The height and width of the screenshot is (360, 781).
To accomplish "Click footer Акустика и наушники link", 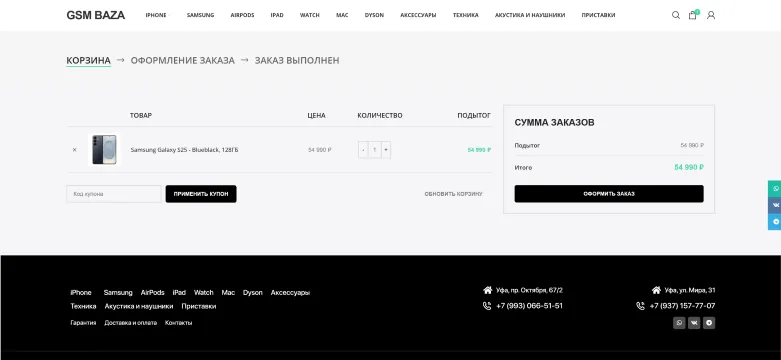I will 139,307.
